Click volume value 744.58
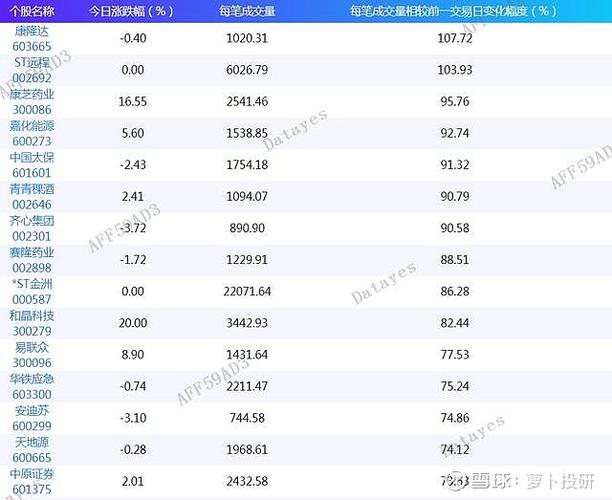The height and width of the screenshot is (500, 612). point(247,418)
